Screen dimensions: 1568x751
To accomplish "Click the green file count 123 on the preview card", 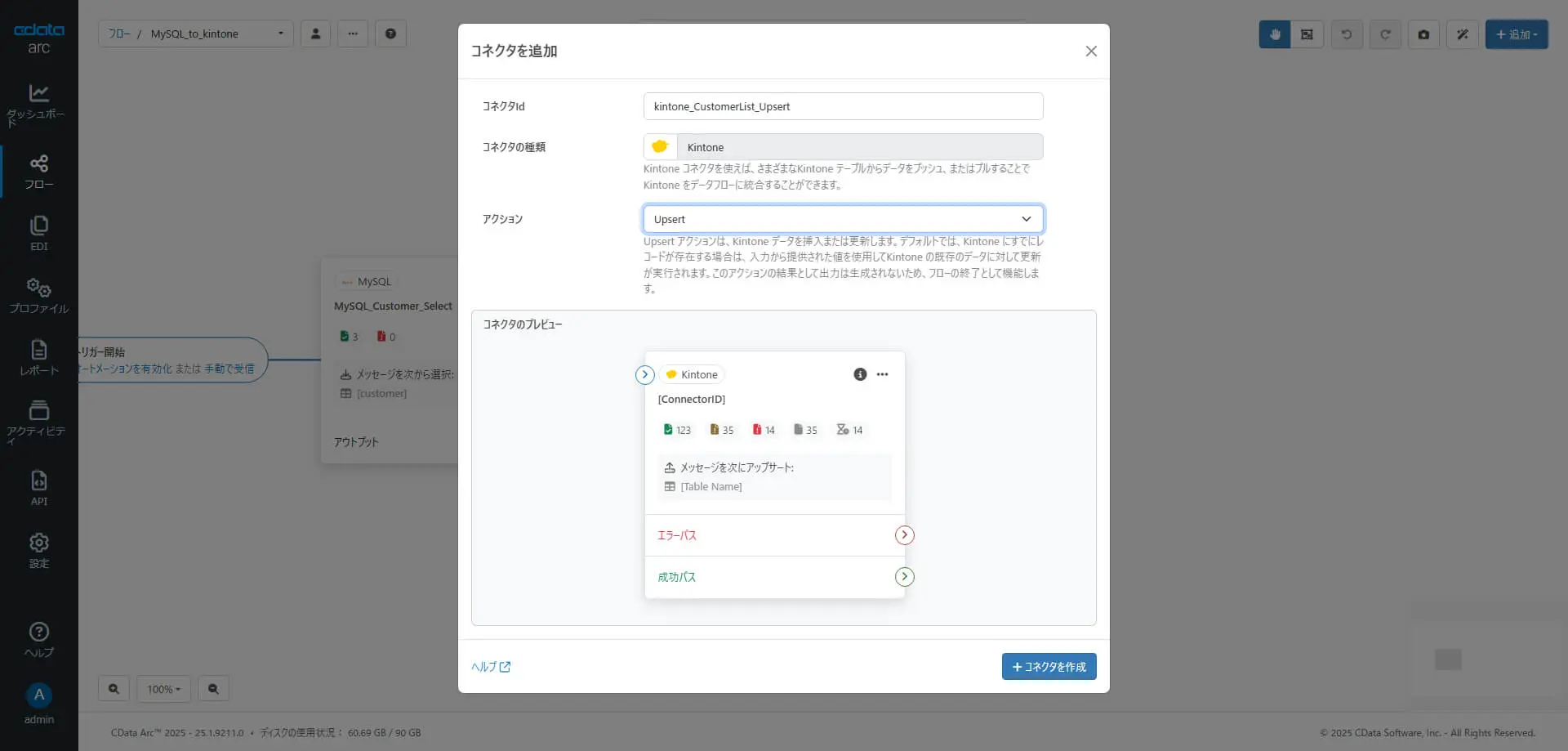I will coord(677,430).
